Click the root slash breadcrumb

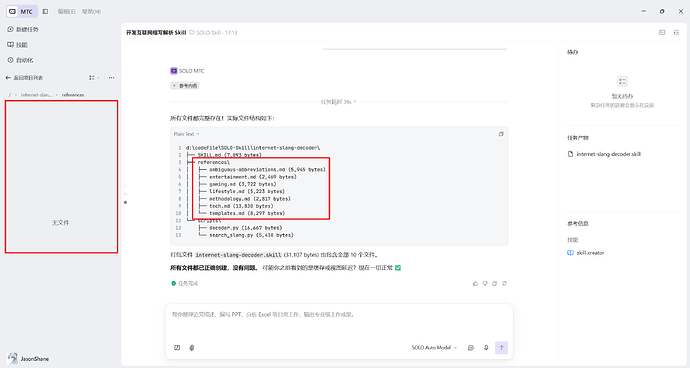click(10, 95)
